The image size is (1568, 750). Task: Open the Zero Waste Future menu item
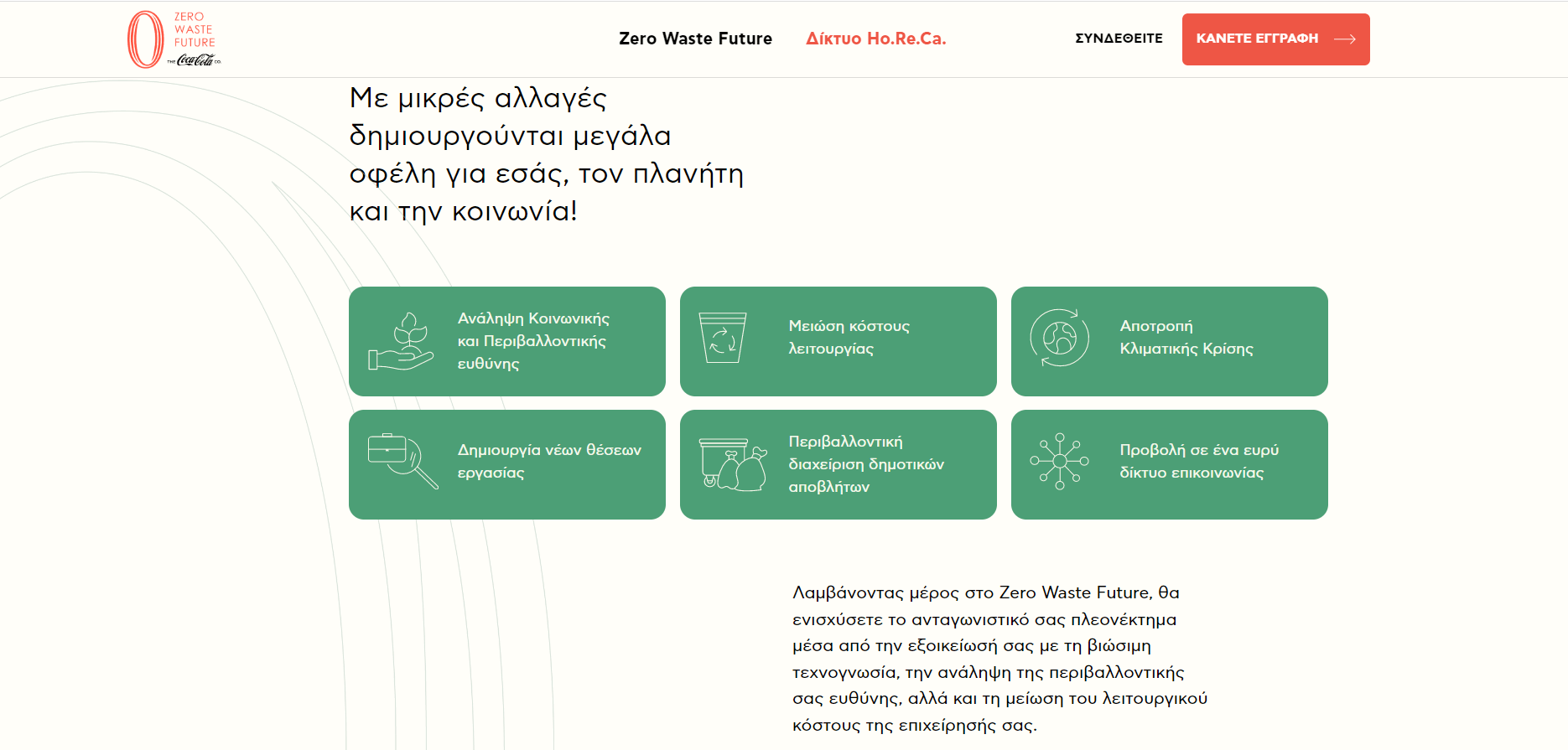pos(695,39)
